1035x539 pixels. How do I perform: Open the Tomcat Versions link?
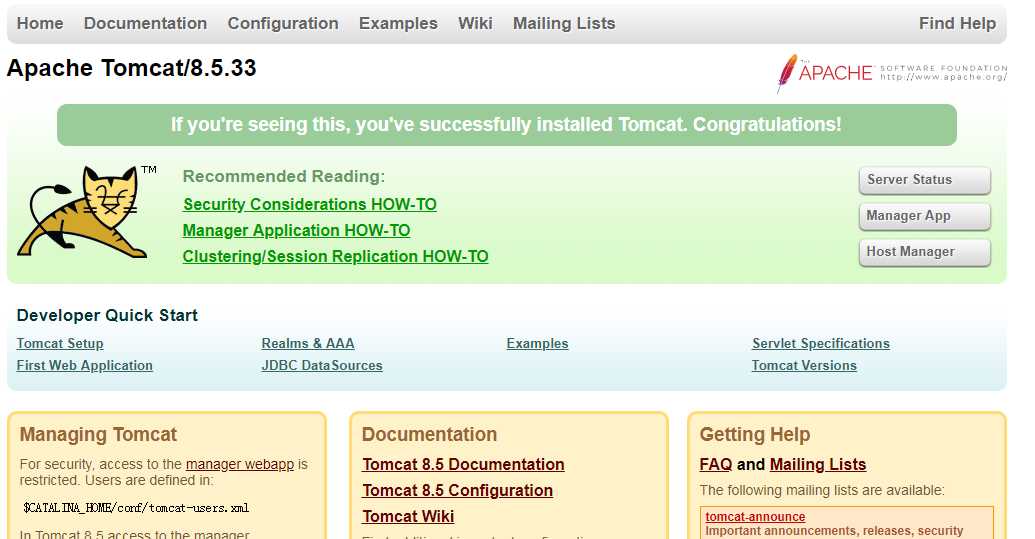pyautogui.click(x=804, y=365)
